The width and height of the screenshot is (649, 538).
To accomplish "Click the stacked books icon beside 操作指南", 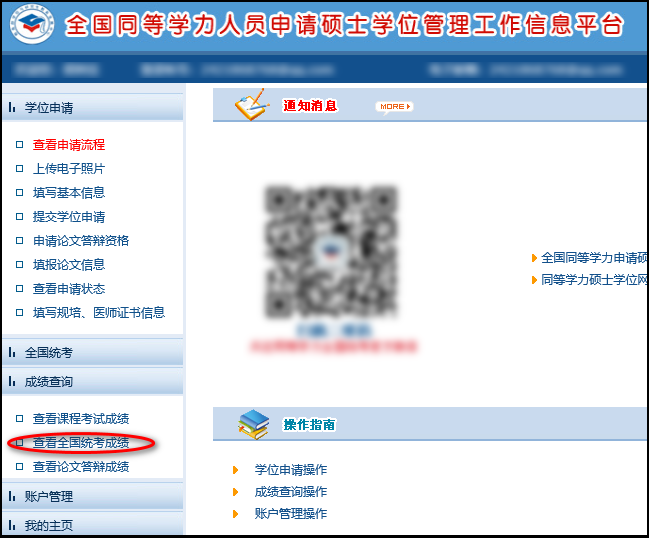I will tap(253, 425).
